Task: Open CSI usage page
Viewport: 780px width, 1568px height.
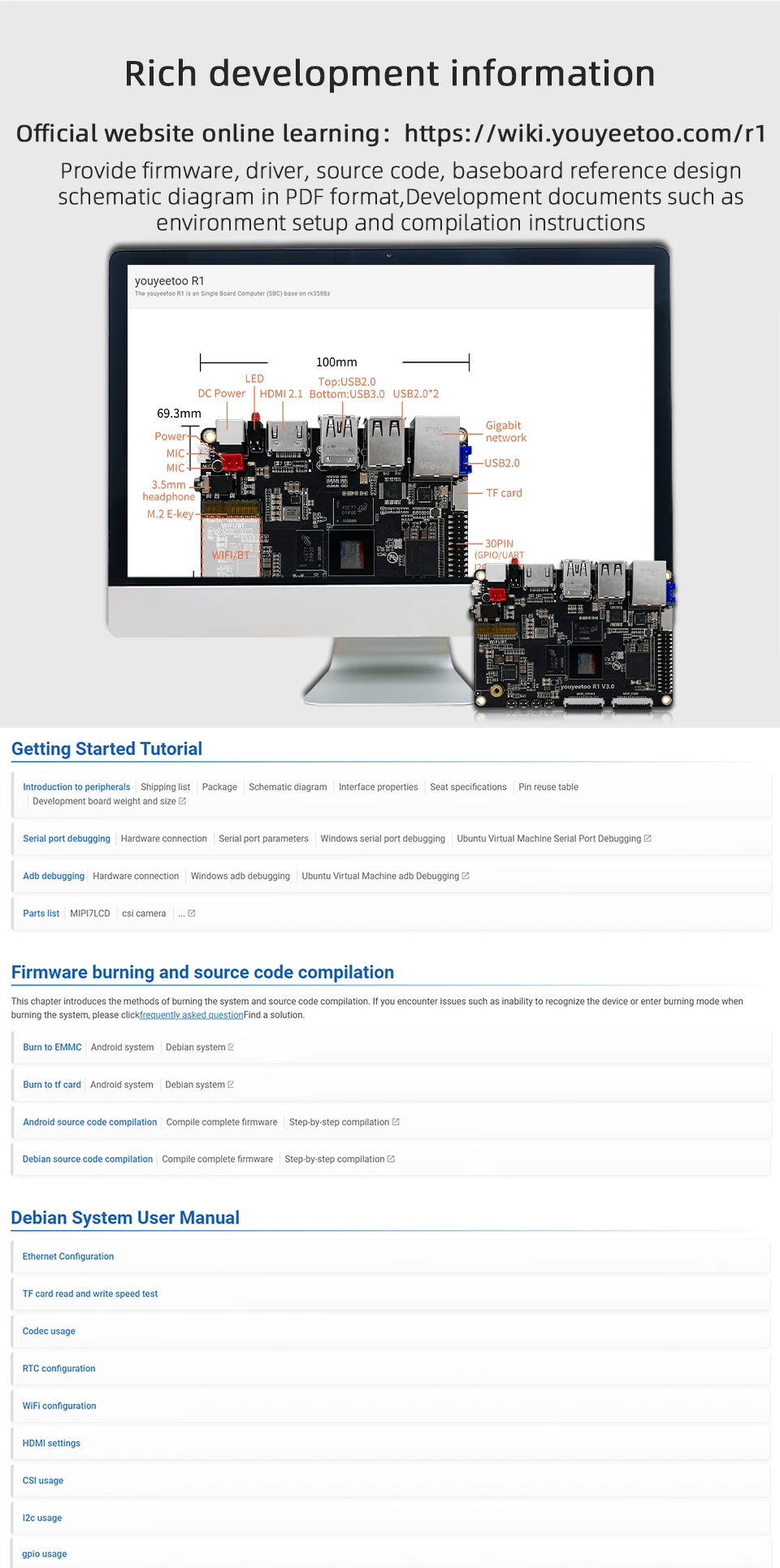Action: pos(43,1481)
